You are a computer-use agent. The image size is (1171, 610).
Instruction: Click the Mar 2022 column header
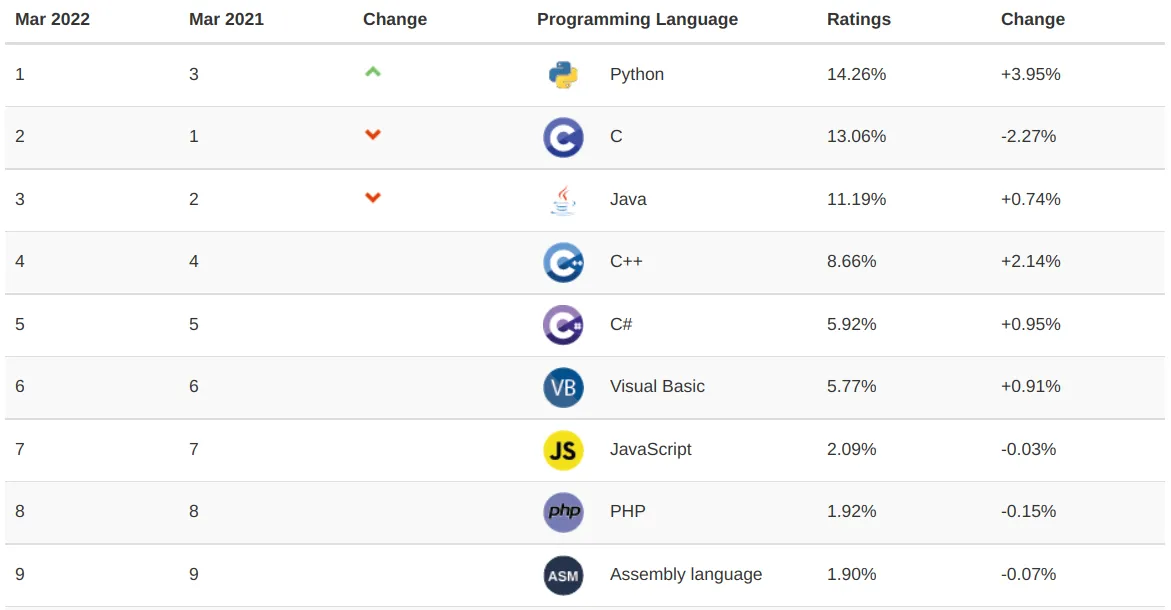coord(52,19)
